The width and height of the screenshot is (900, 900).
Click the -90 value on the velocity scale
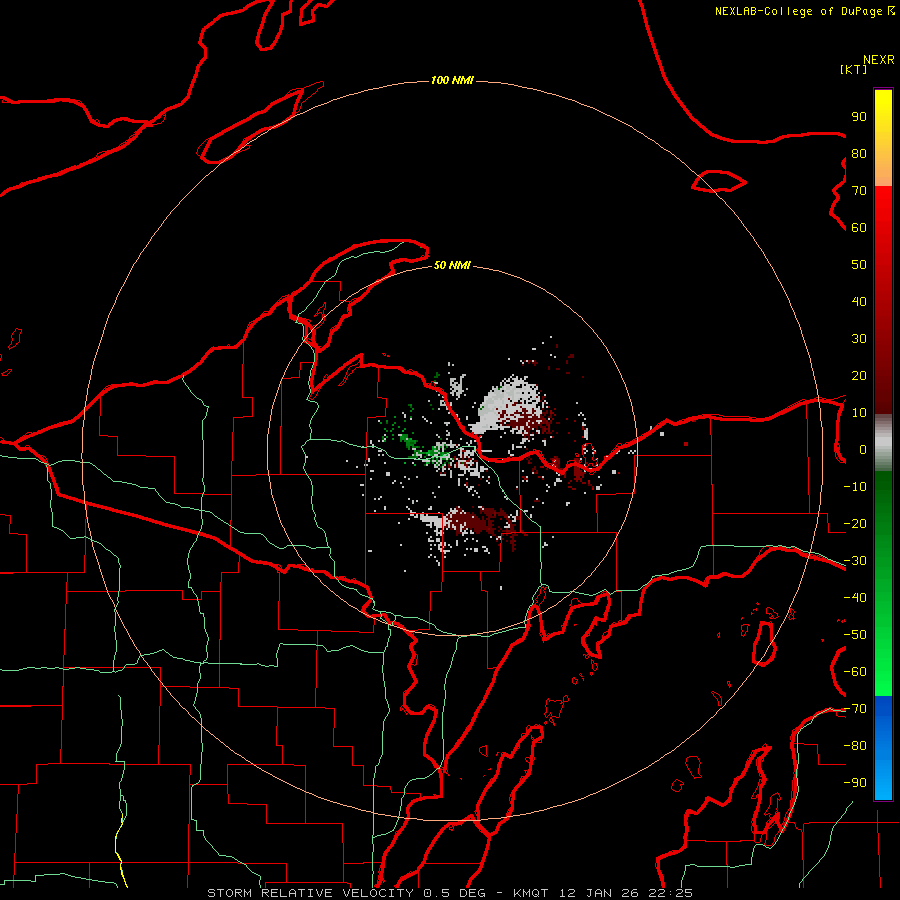point(855,783)
